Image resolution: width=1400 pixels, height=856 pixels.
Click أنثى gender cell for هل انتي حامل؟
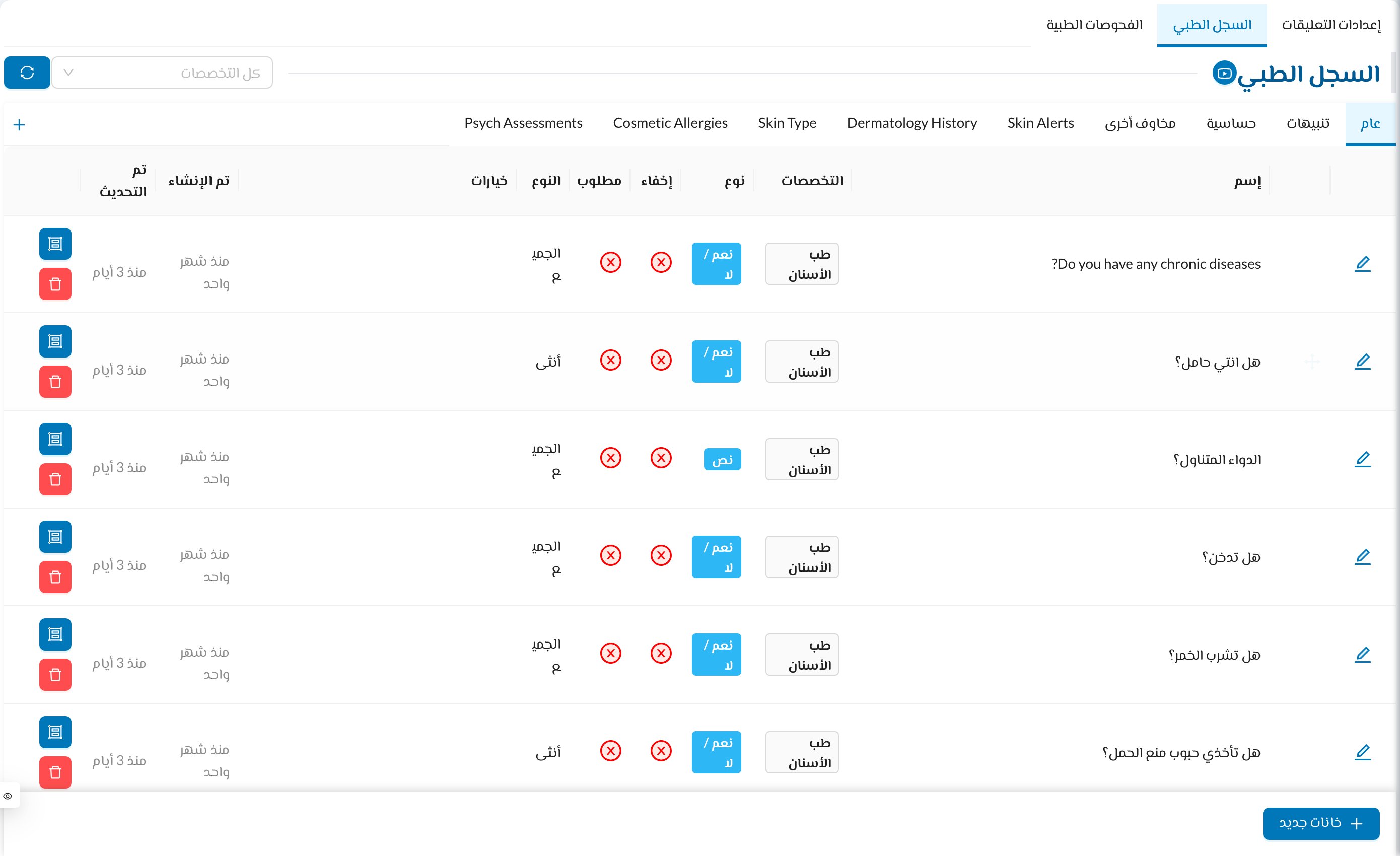tap(548, 362)
